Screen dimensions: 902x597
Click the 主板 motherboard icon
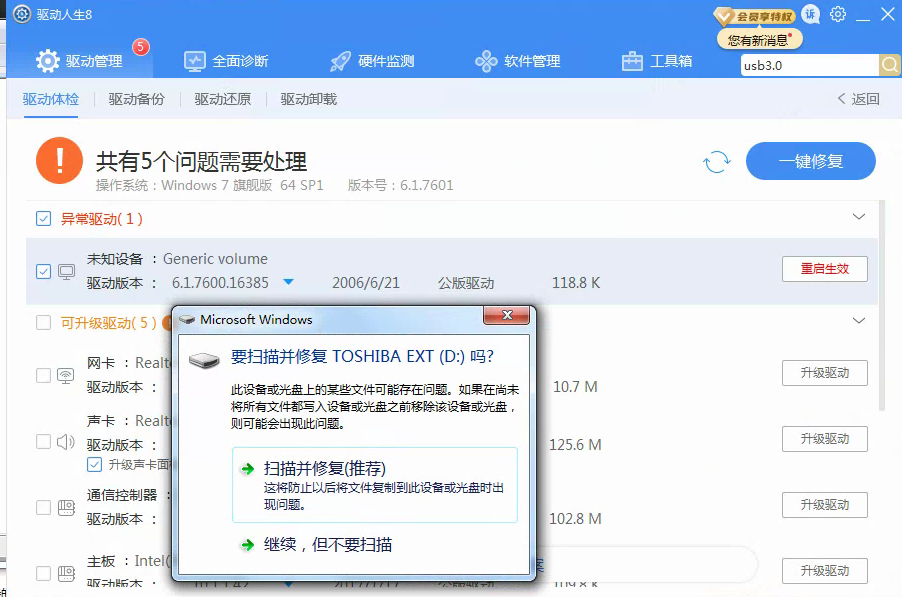click(66, 573)
